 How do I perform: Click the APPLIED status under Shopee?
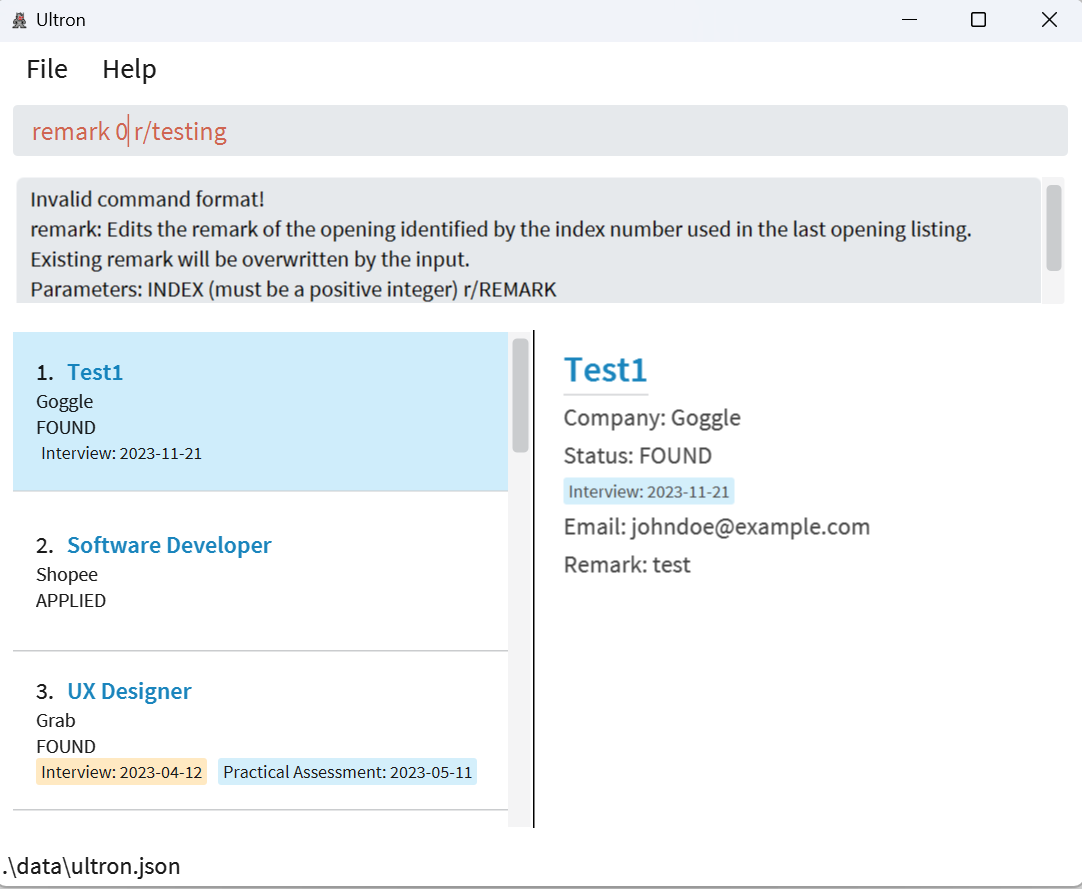[71, 600]
